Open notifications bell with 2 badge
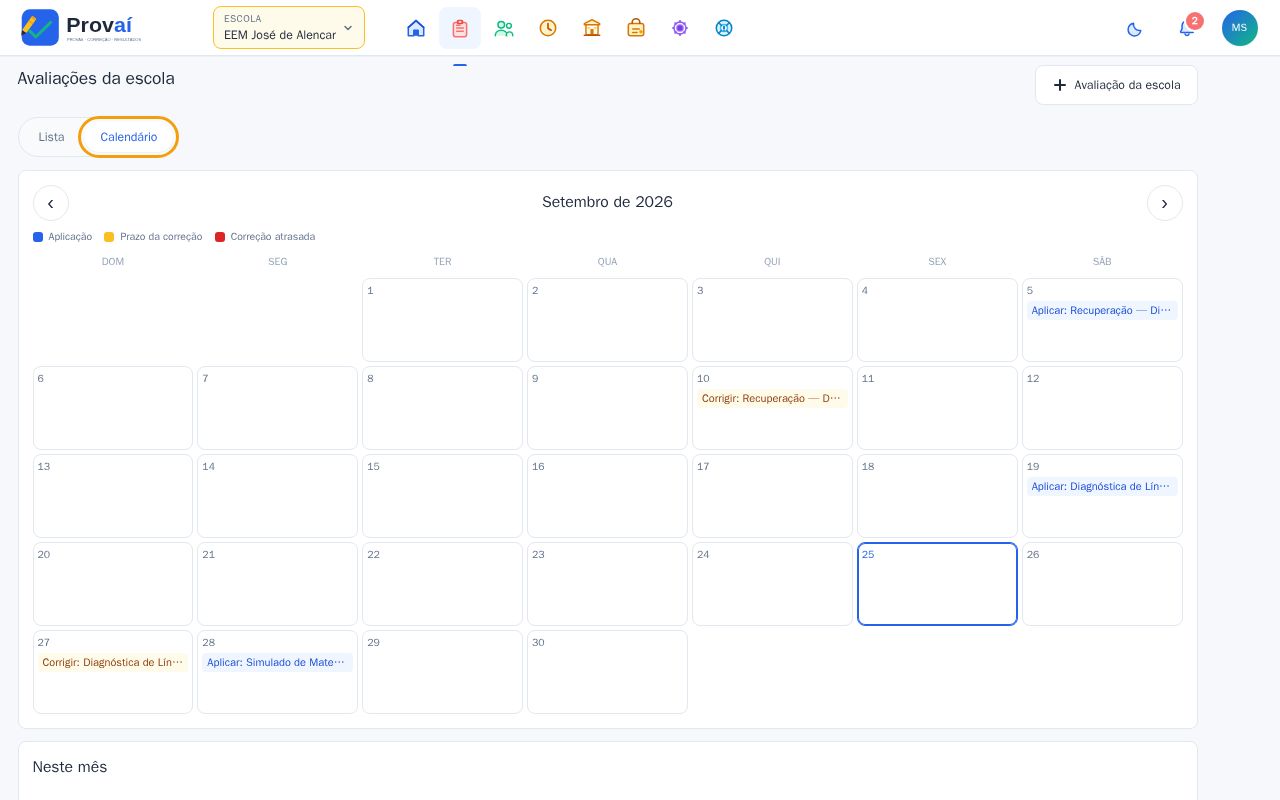The image size is (1280, 800). pyautogui.click(x=1187, y=28)
